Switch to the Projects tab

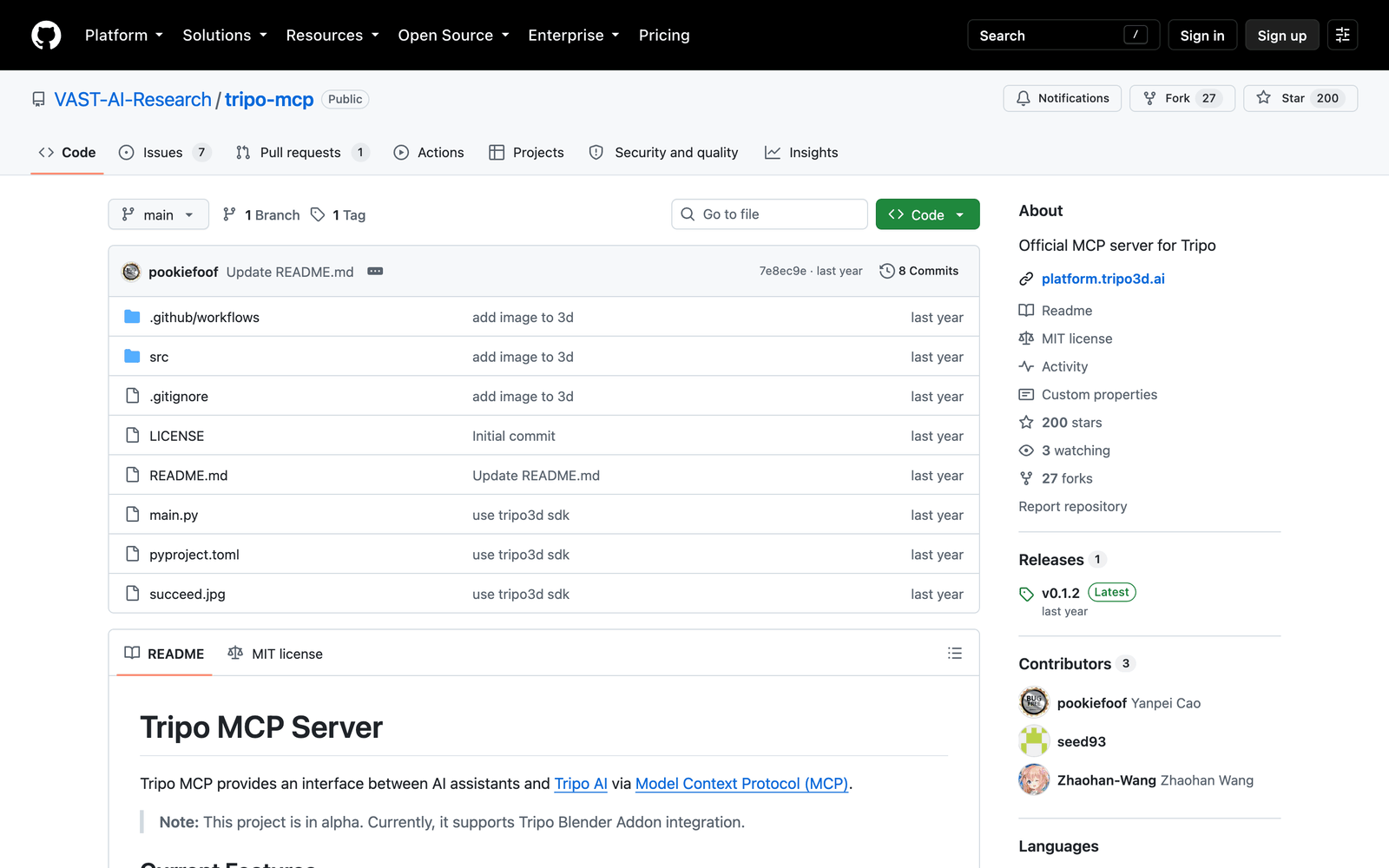526,153
